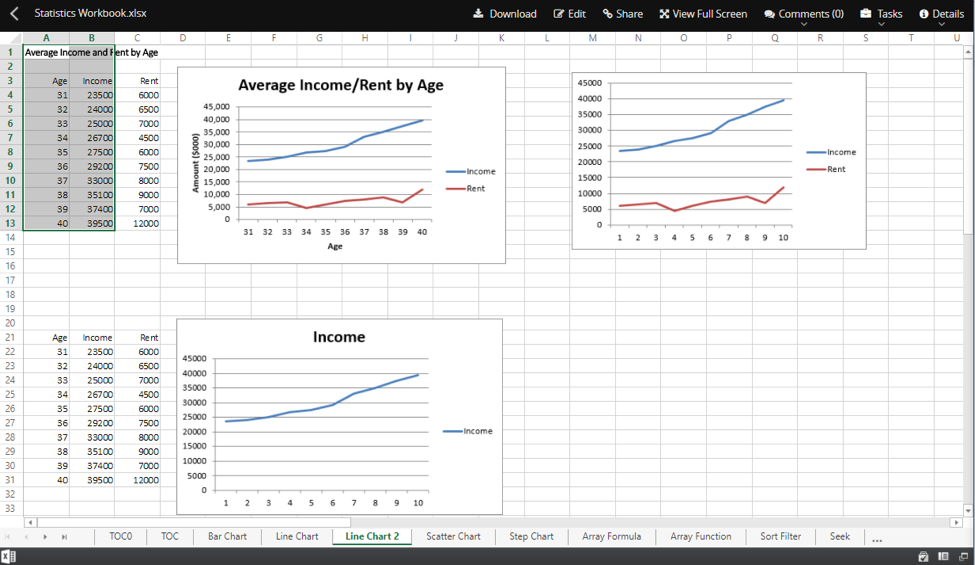Select Income cell 39500 in row 31

[x=91, y=480]
